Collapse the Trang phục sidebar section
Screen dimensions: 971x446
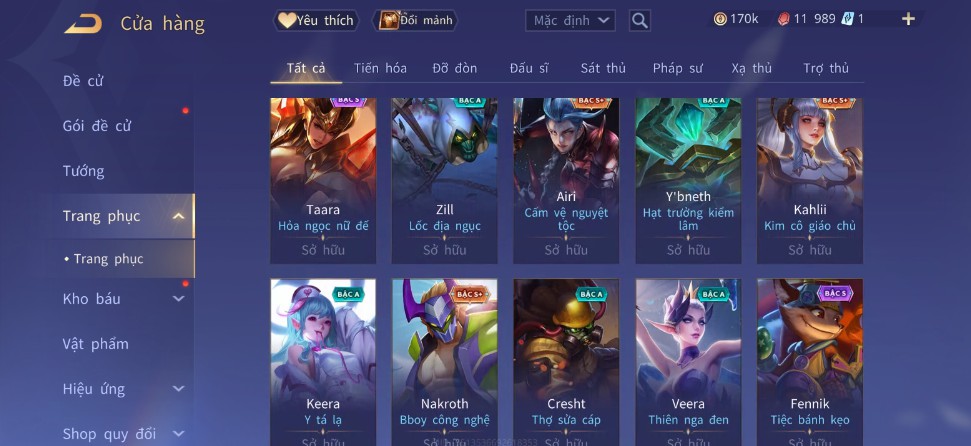coord(178,216)
